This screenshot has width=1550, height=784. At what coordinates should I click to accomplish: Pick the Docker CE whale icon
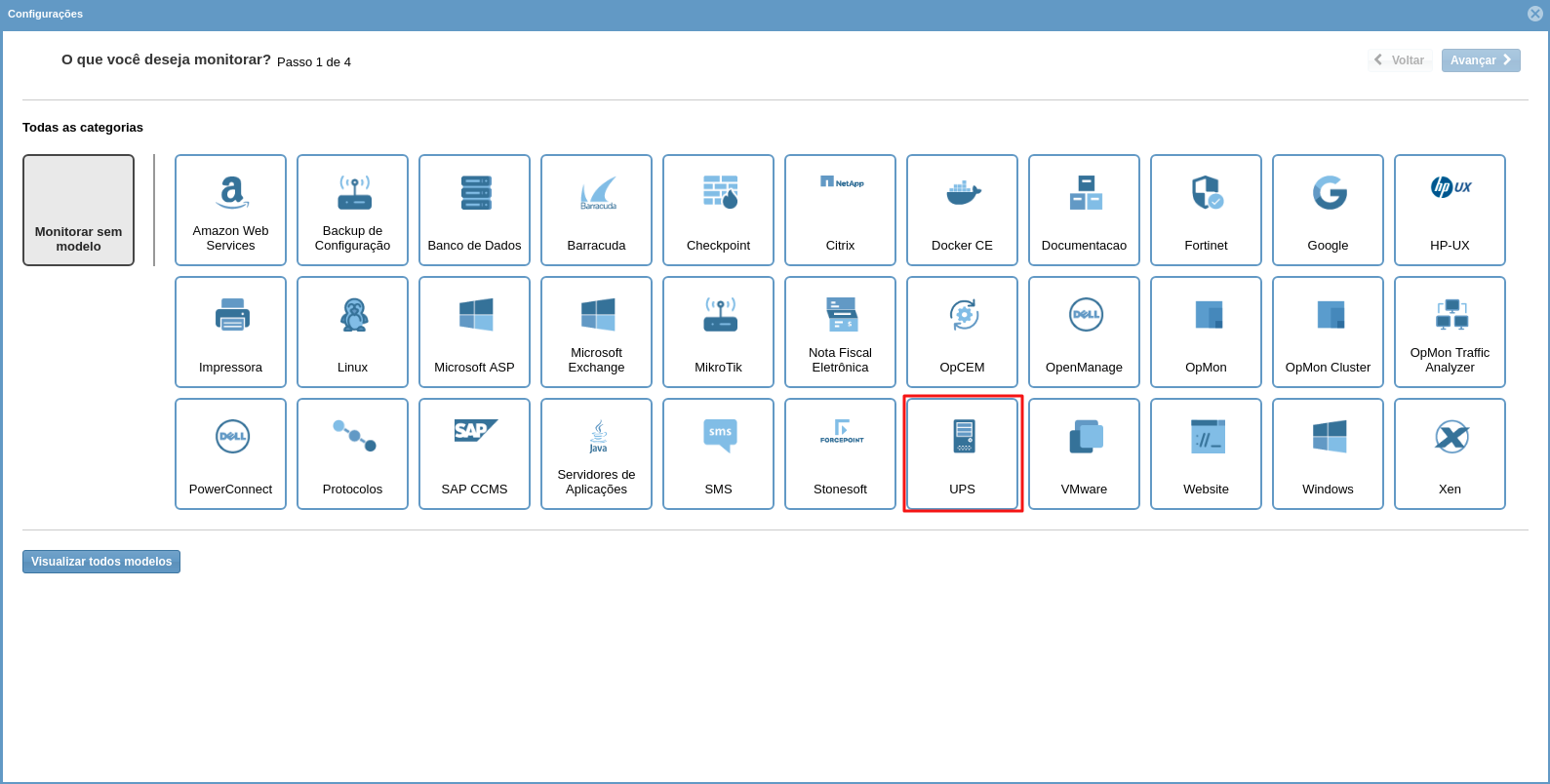964,192
